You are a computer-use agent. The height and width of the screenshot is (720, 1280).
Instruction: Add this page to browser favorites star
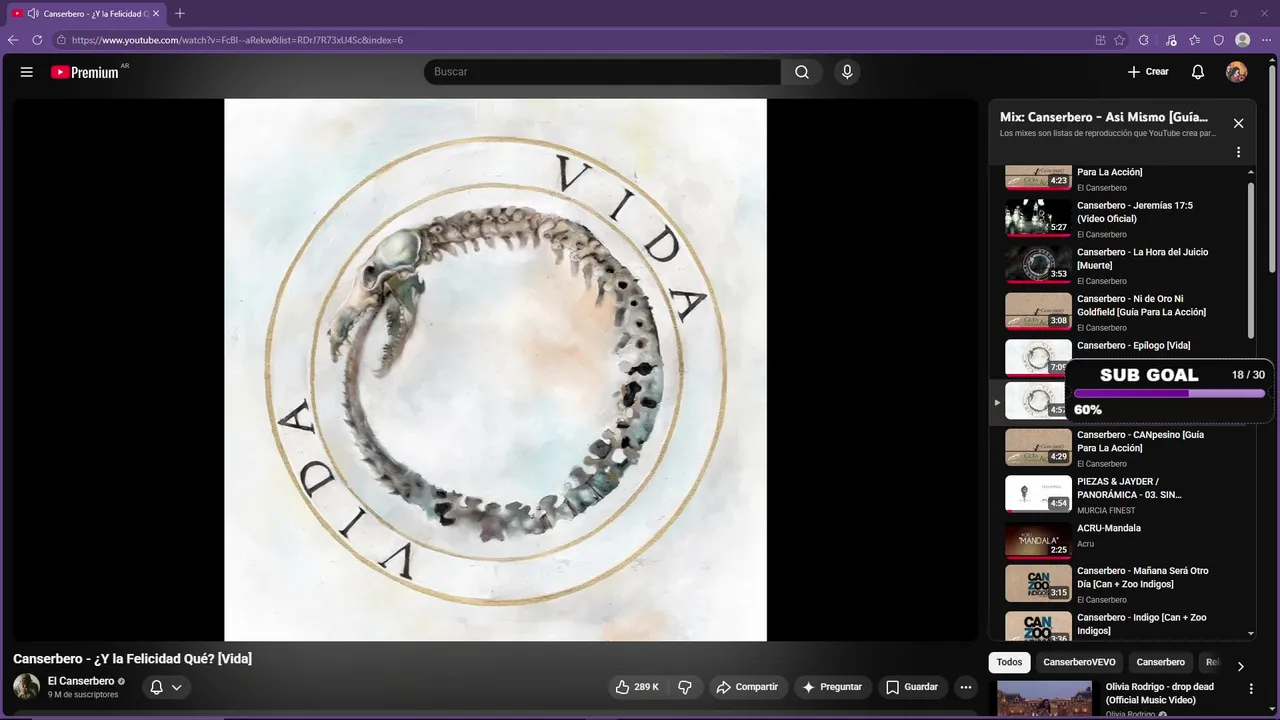[1120, 40]
